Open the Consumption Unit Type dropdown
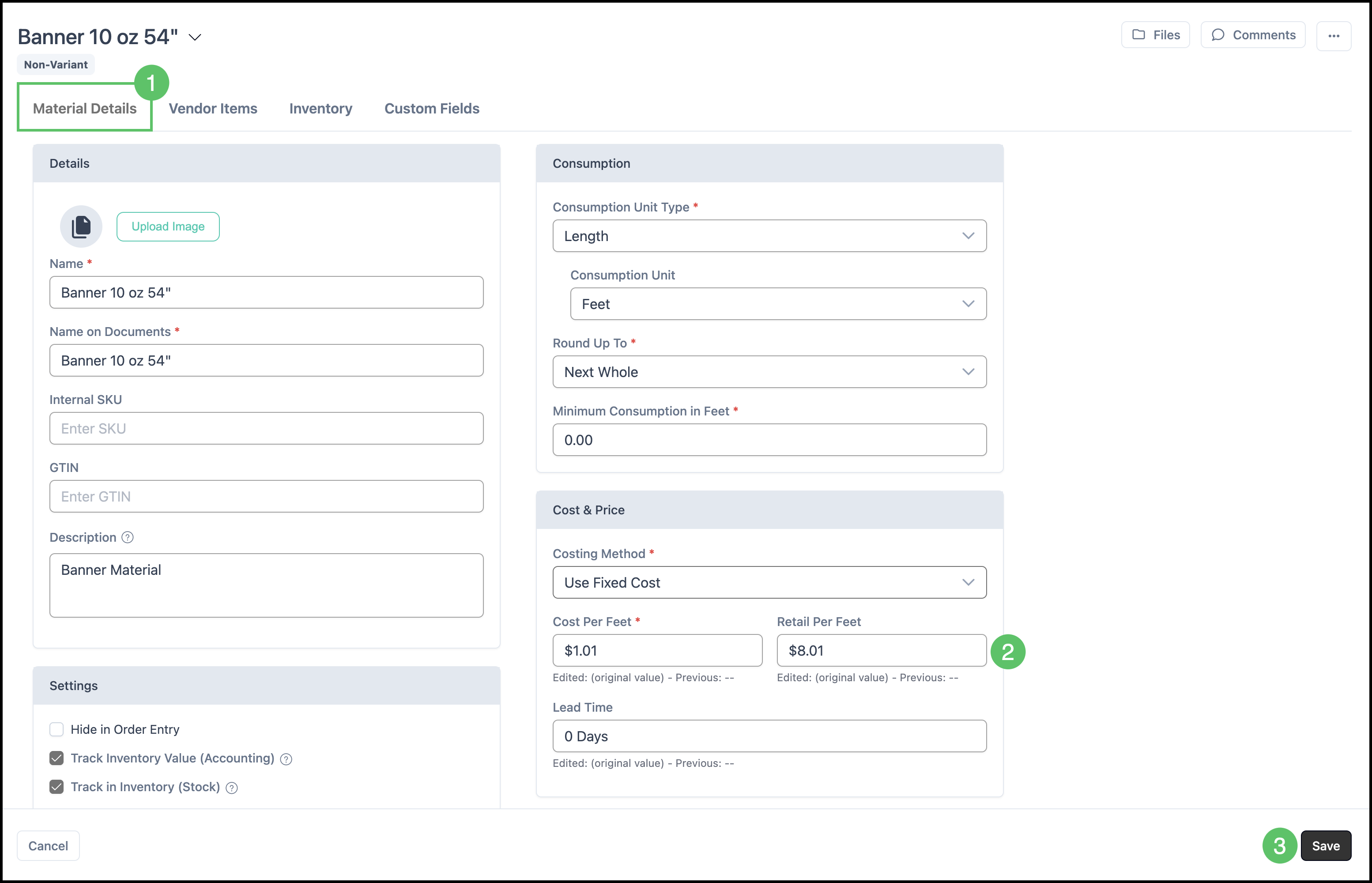1372x883 pixels. point(769,236)
